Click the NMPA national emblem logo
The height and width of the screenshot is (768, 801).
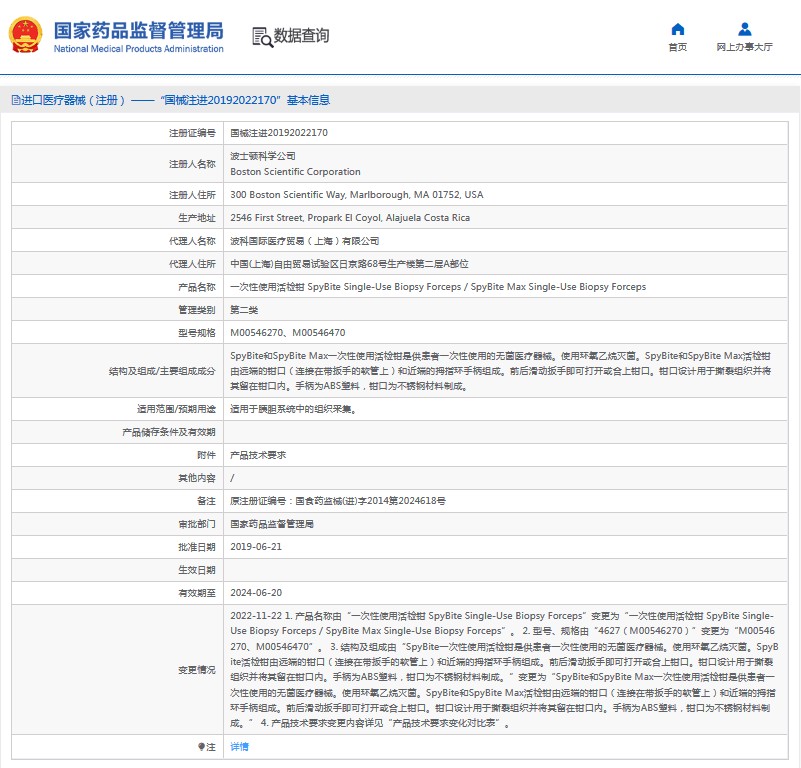(25, 35)
